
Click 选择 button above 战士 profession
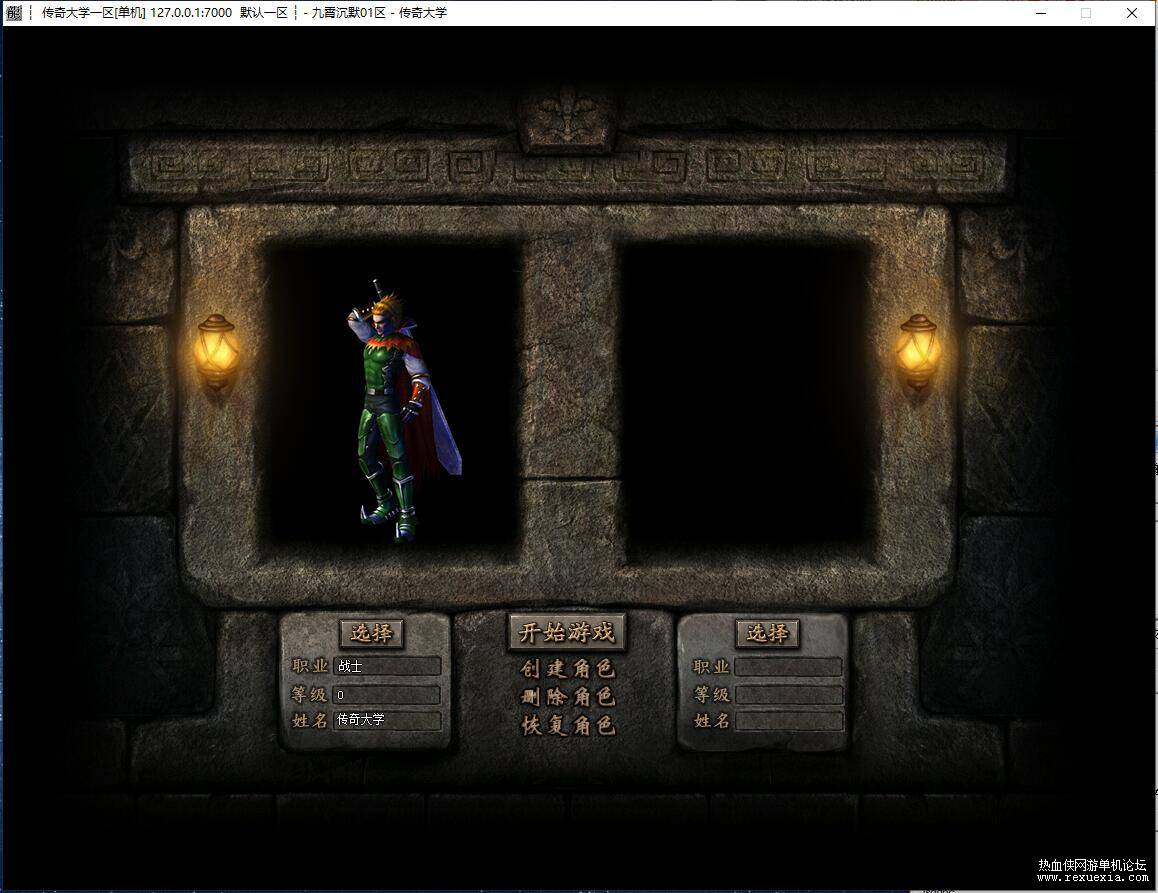tap(371, 633)
